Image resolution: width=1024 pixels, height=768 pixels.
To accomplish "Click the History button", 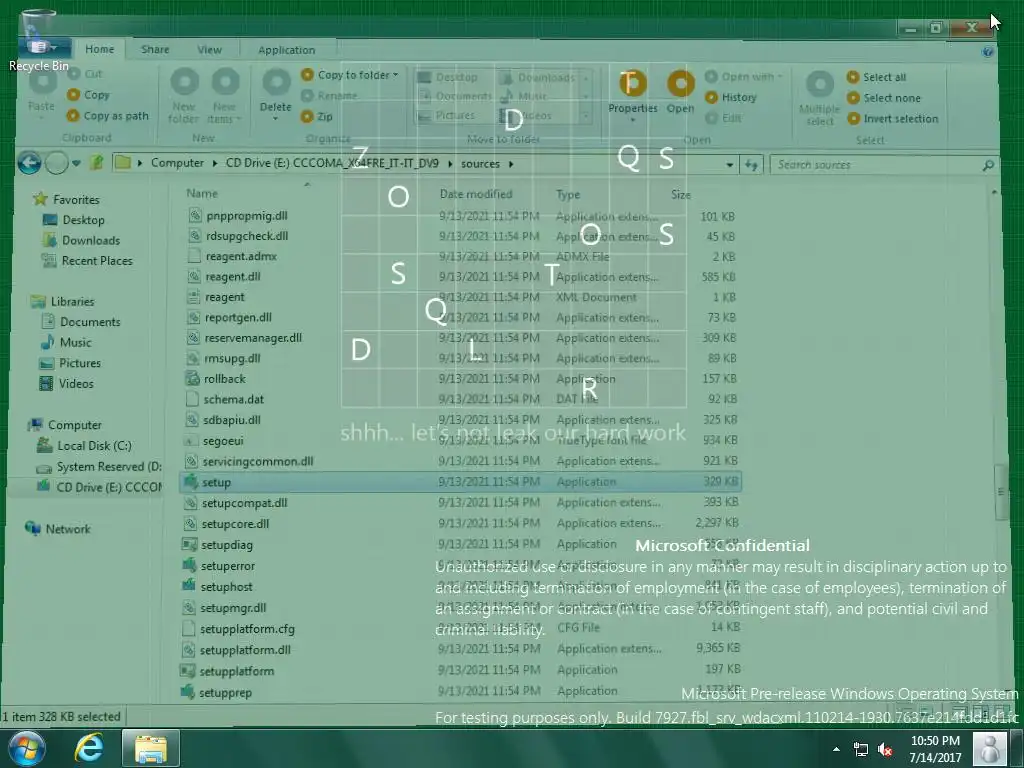I will coord(731,97).
